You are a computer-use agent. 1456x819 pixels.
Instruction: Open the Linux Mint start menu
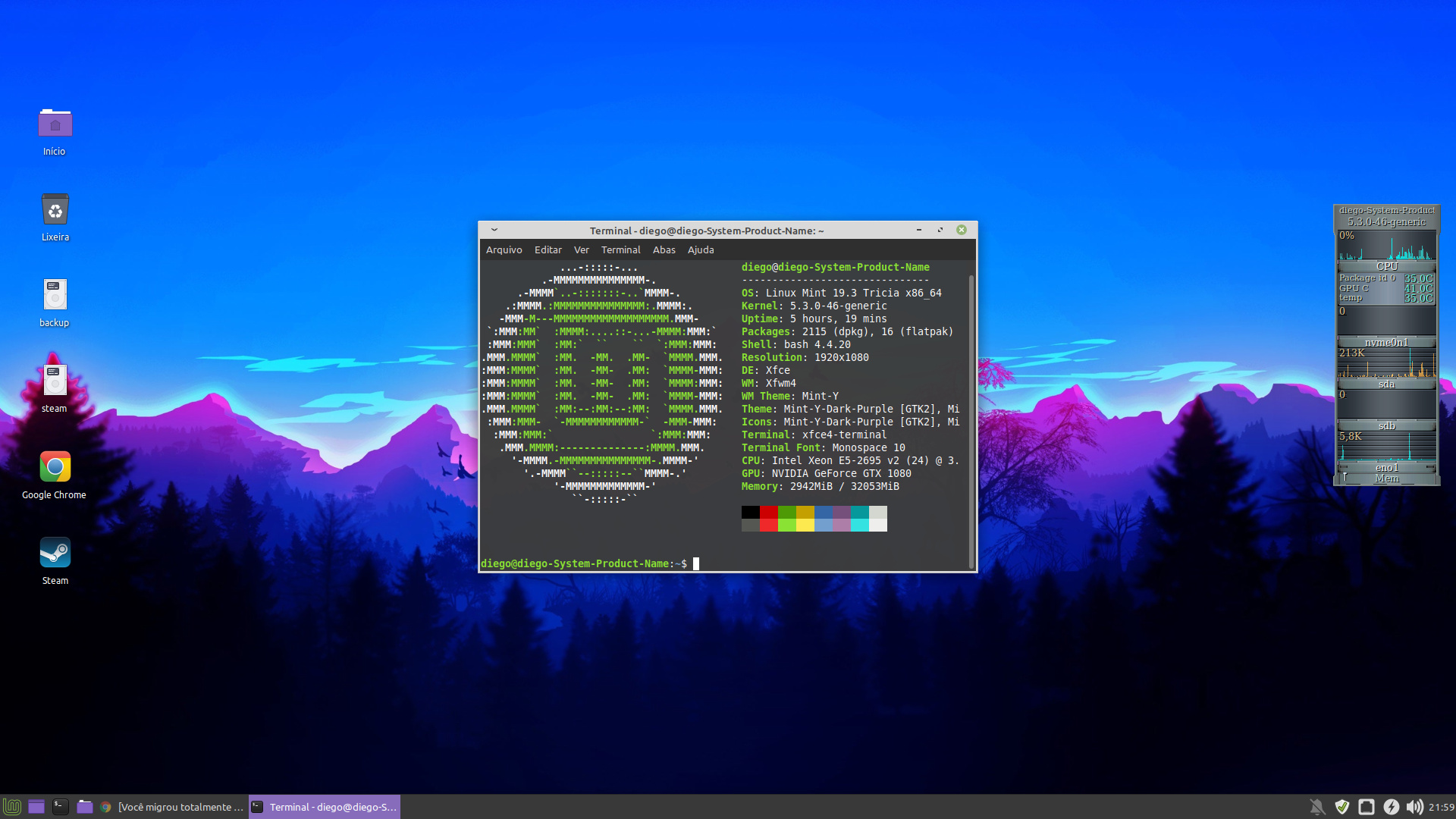tap(11, 807)
